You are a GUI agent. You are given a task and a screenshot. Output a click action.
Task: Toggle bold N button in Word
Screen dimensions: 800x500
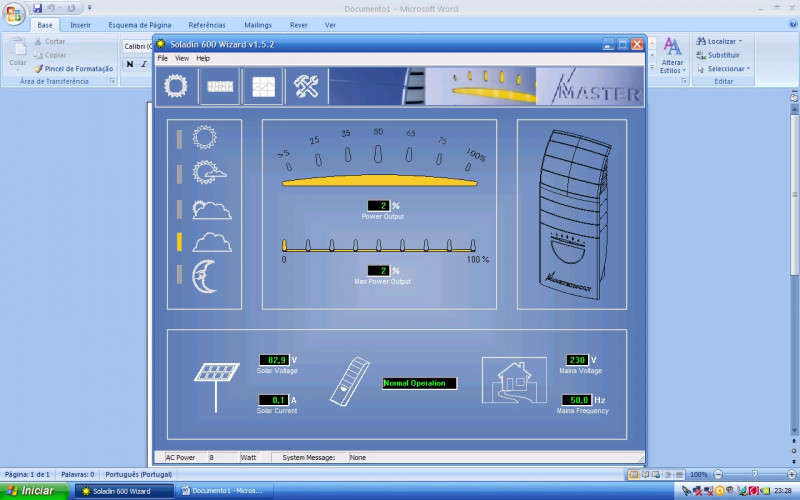click(130, 64)
